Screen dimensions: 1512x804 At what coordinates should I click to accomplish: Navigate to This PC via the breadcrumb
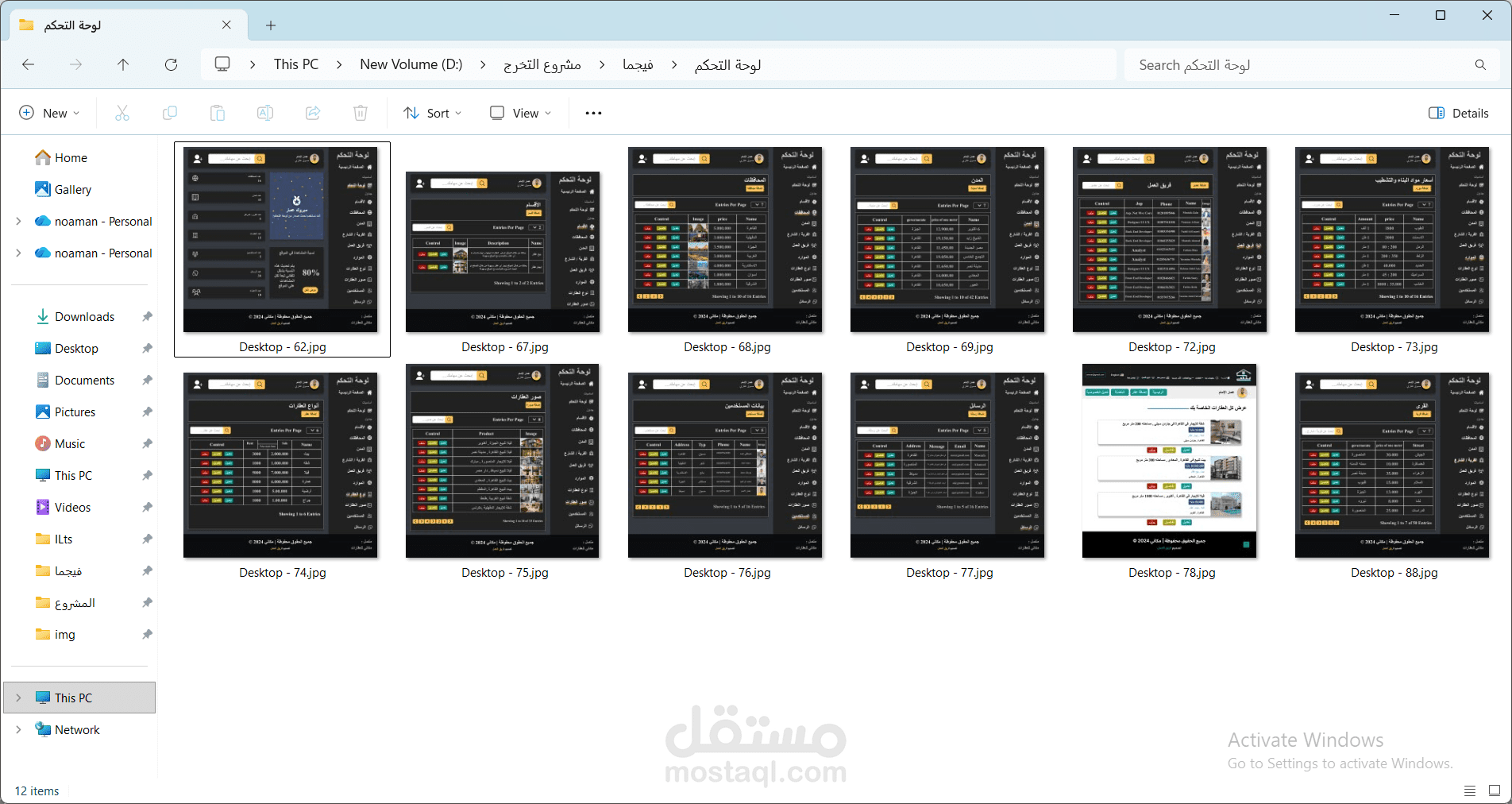295,64
